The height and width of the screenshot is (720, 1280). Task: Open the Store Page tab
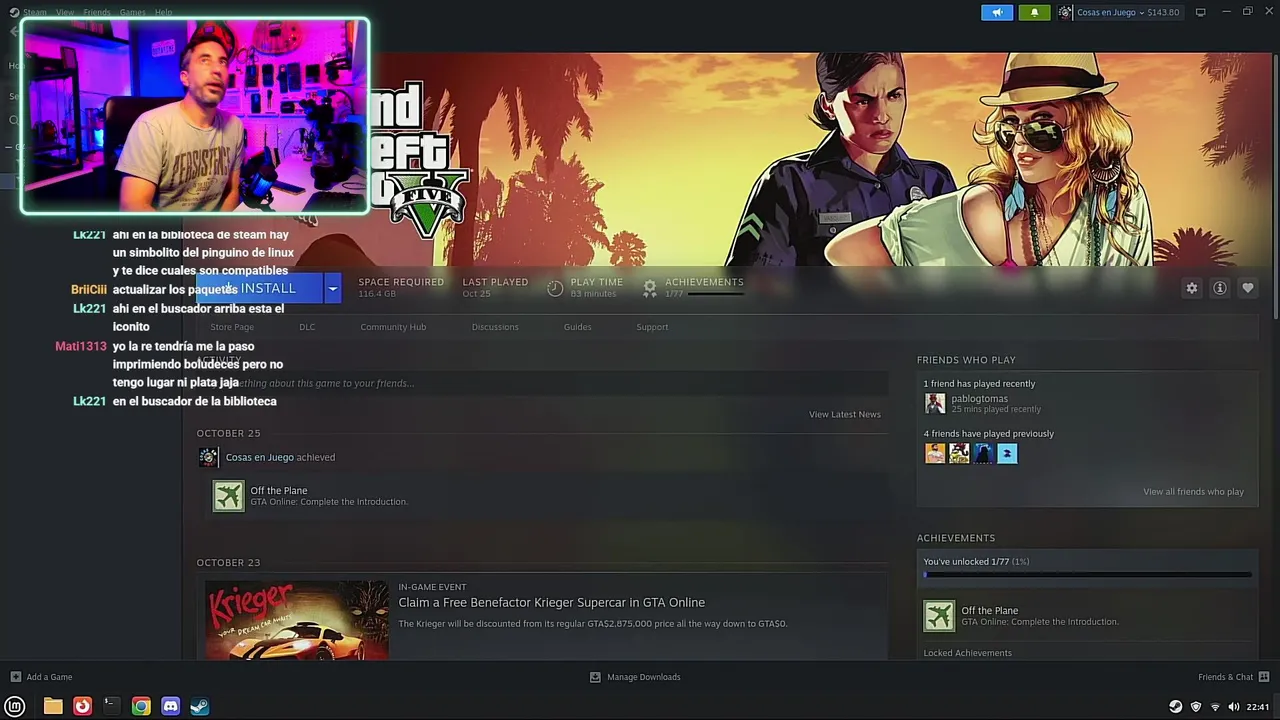tap(232, 327)
